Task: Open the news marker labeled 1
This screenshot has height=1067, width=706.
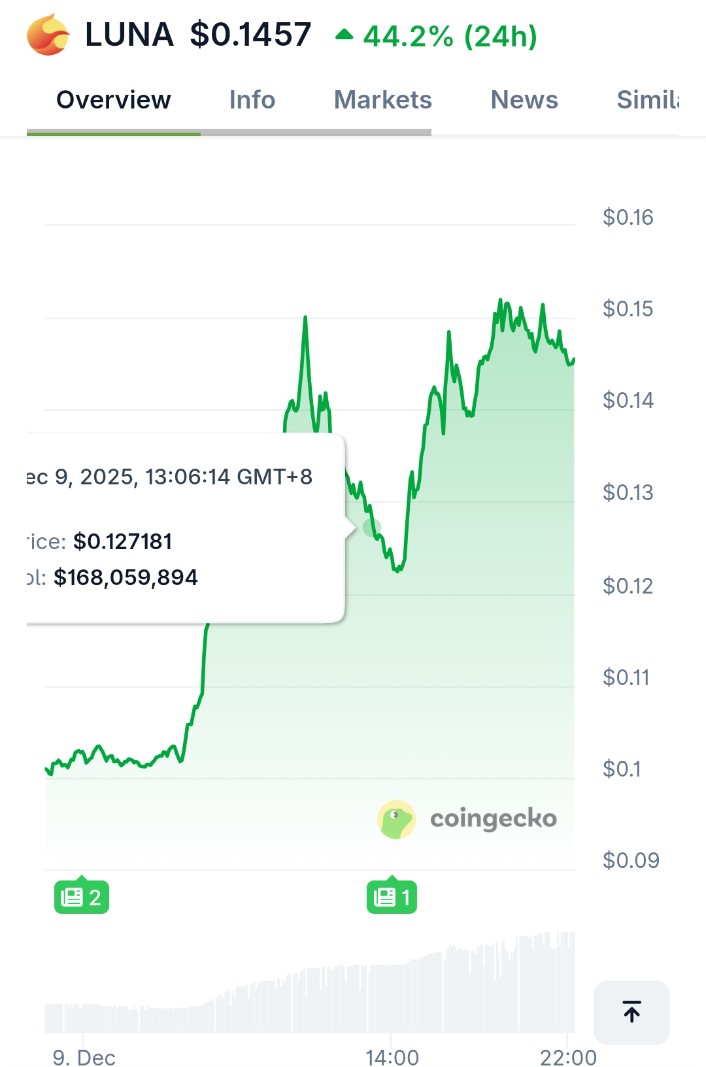Action: [392, 896]
